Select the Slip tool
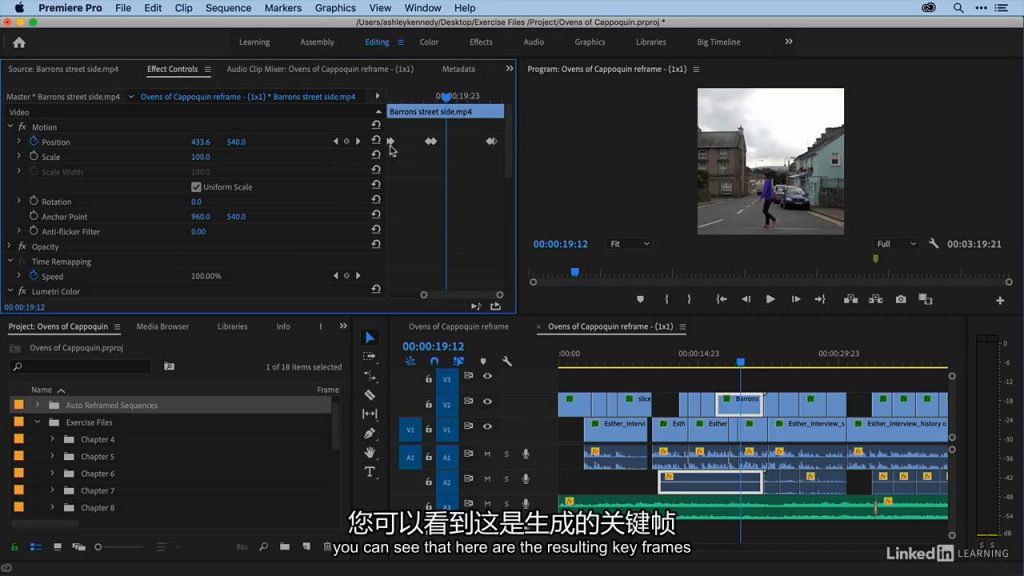 click(x=370, y=413)
